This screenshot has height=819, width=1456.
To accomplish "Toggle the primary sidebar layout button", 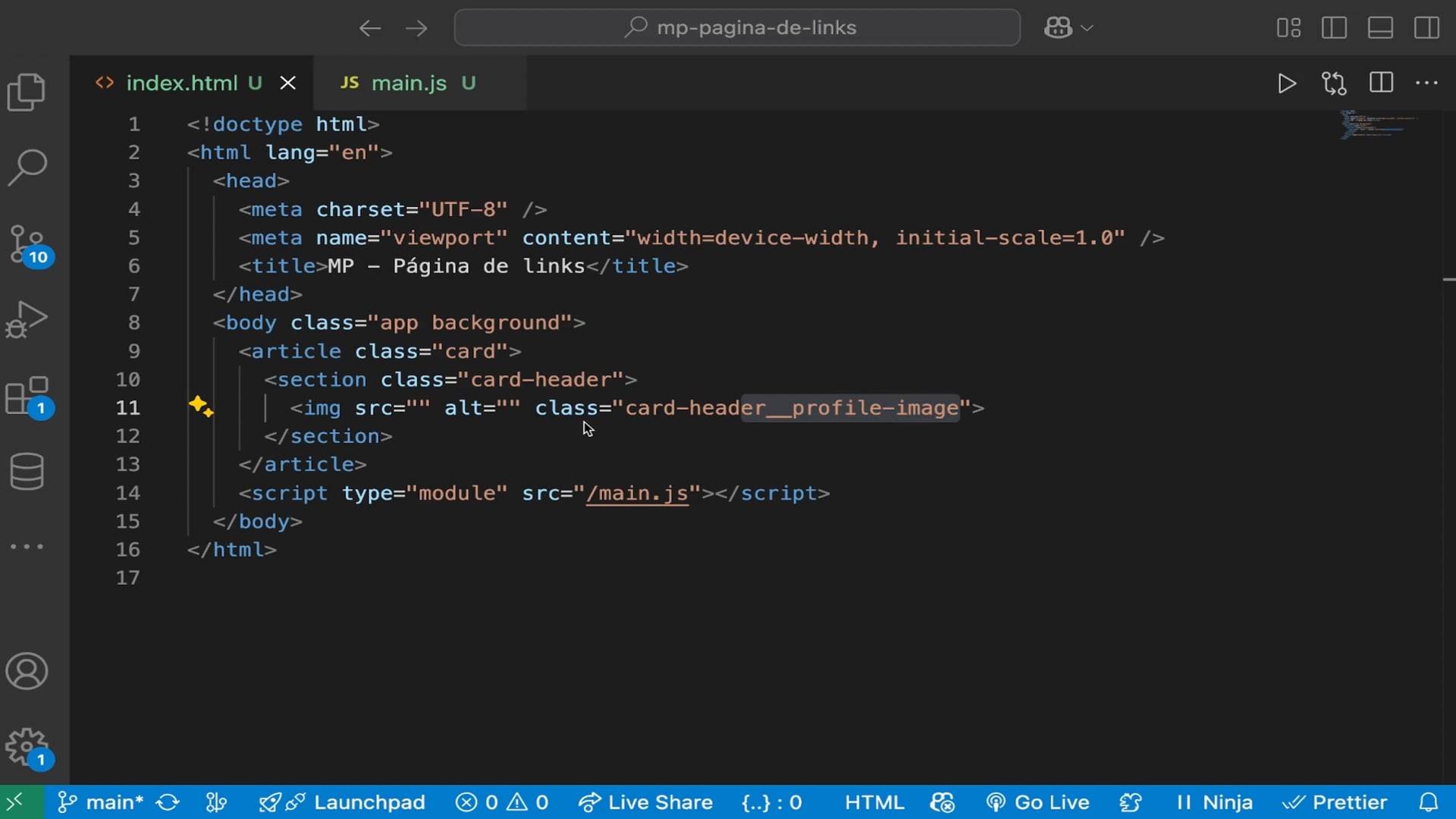I will pos(1334,28).
